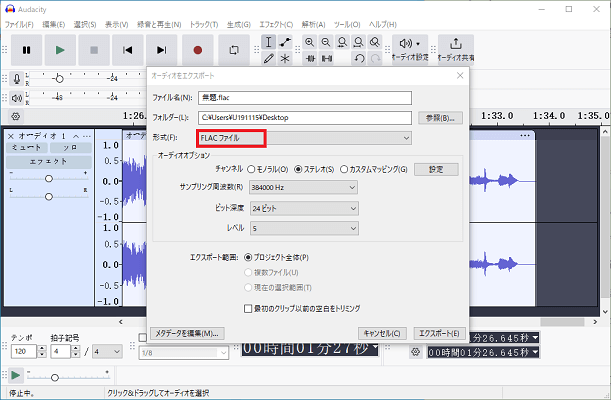
Task: Click the speaker playback meter icon
Action: pyautogui.click(x=17, y=98)
